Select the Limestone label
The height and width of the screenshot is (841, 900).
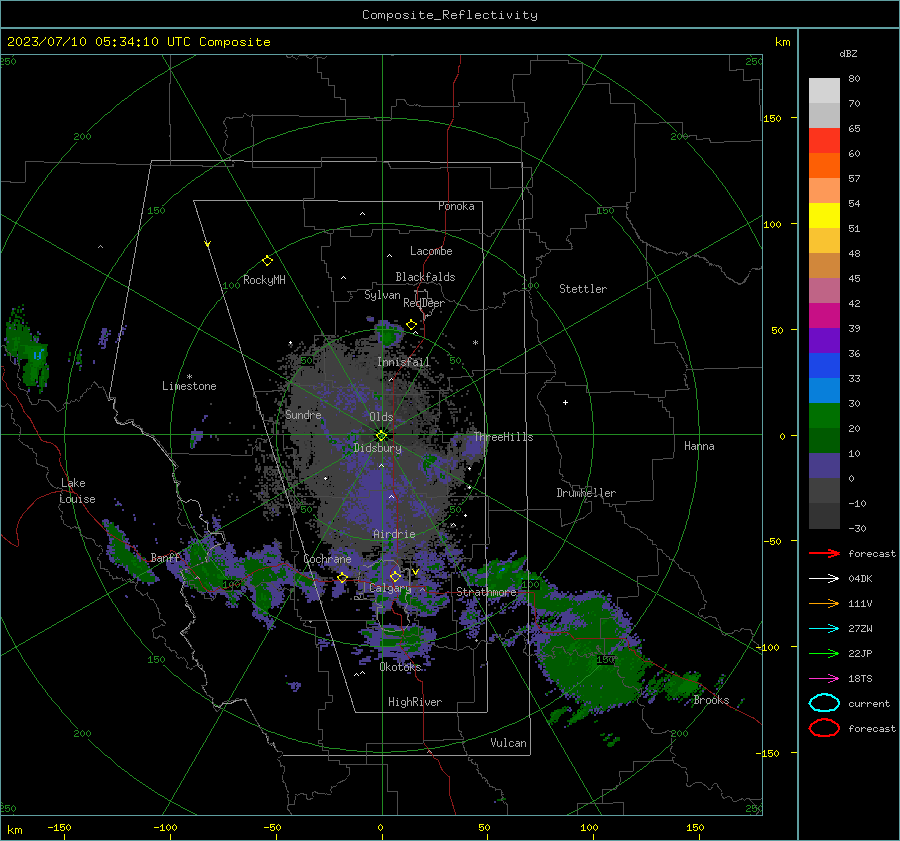point(189,386)
